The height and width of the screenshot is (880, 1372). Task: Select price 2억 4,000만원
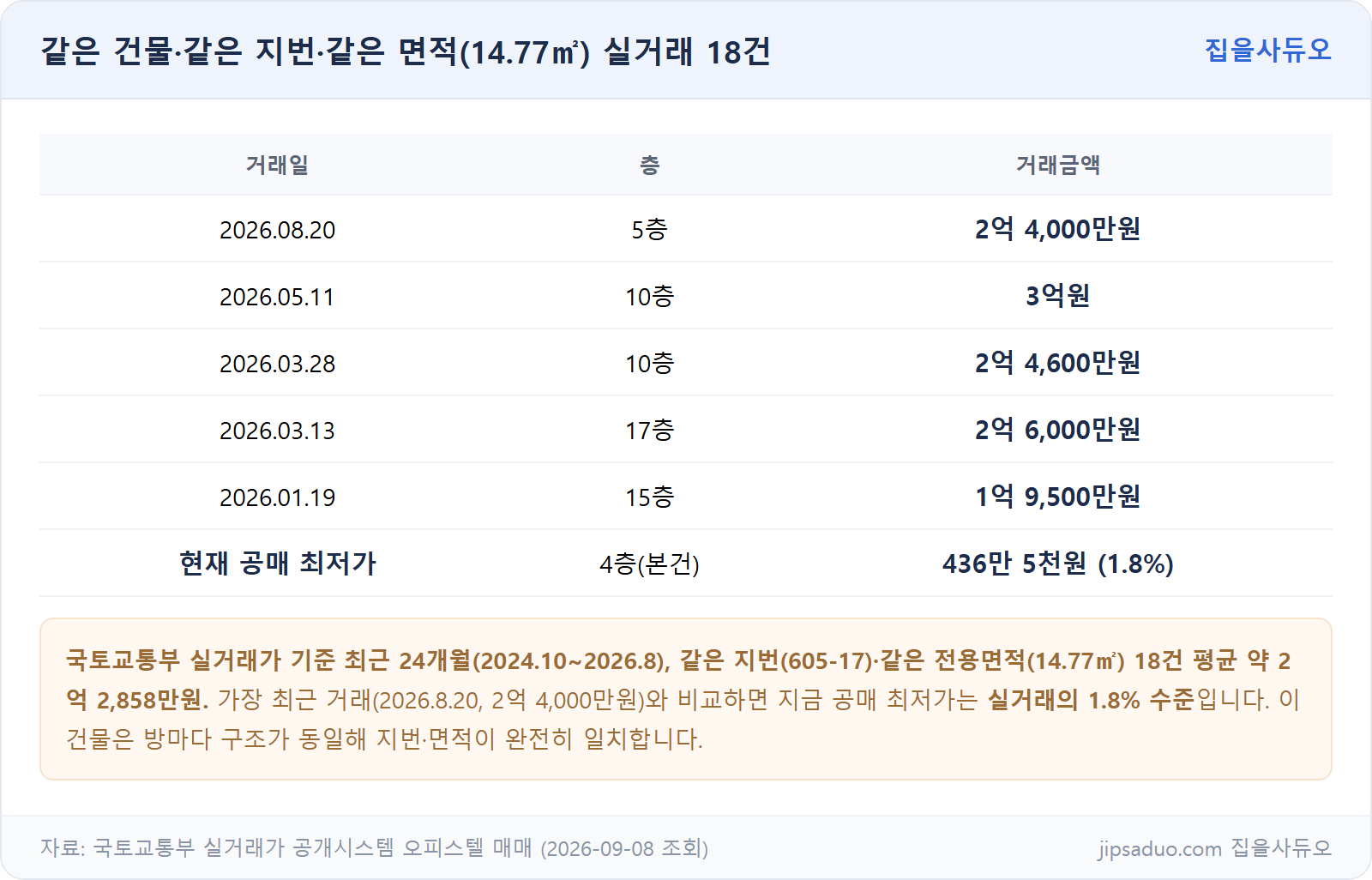click(x=1057, y=229)
